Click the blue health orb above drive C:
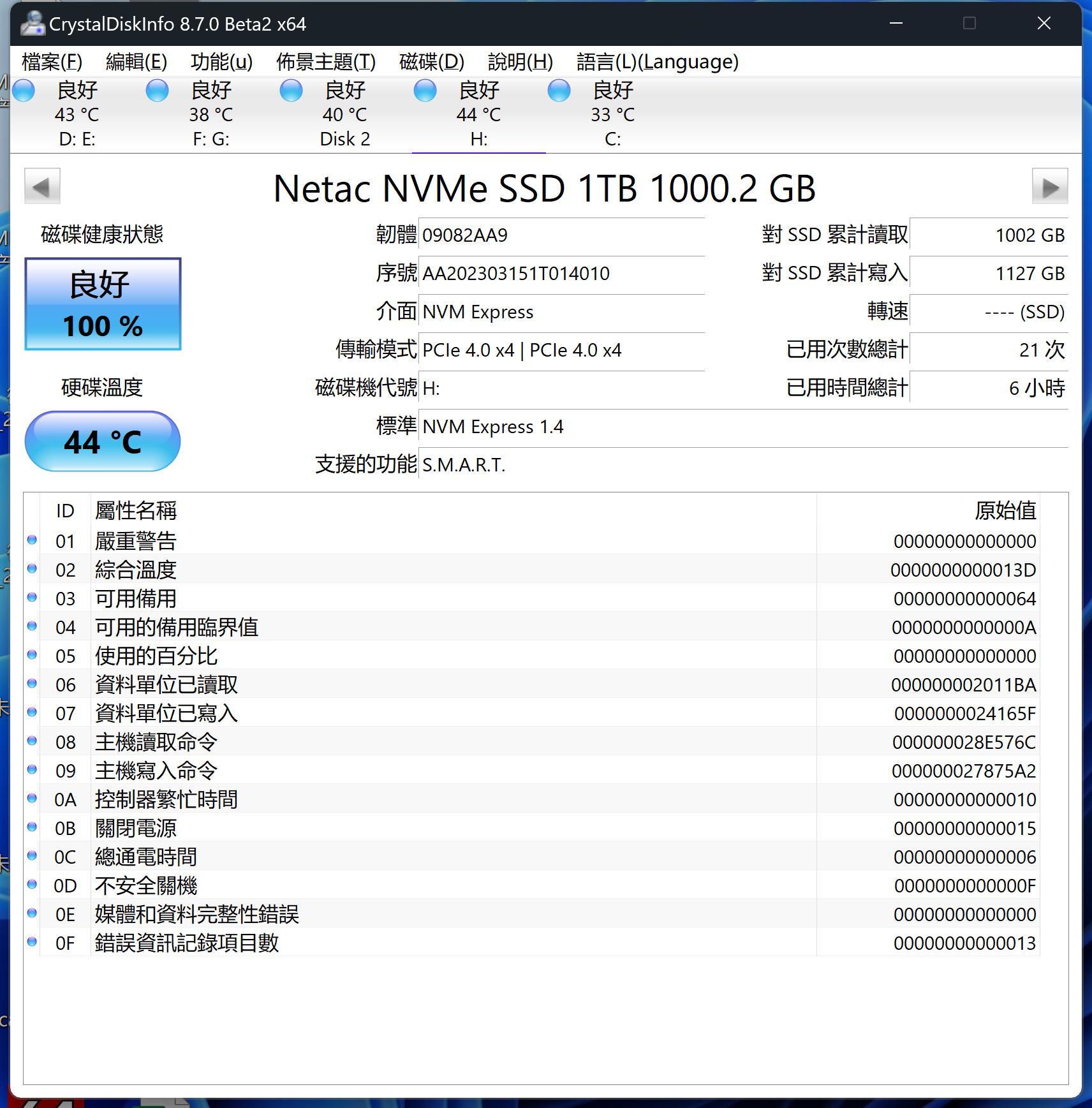The height and width of the screenshot is (1108, 1092). click(x=558, y=91)
